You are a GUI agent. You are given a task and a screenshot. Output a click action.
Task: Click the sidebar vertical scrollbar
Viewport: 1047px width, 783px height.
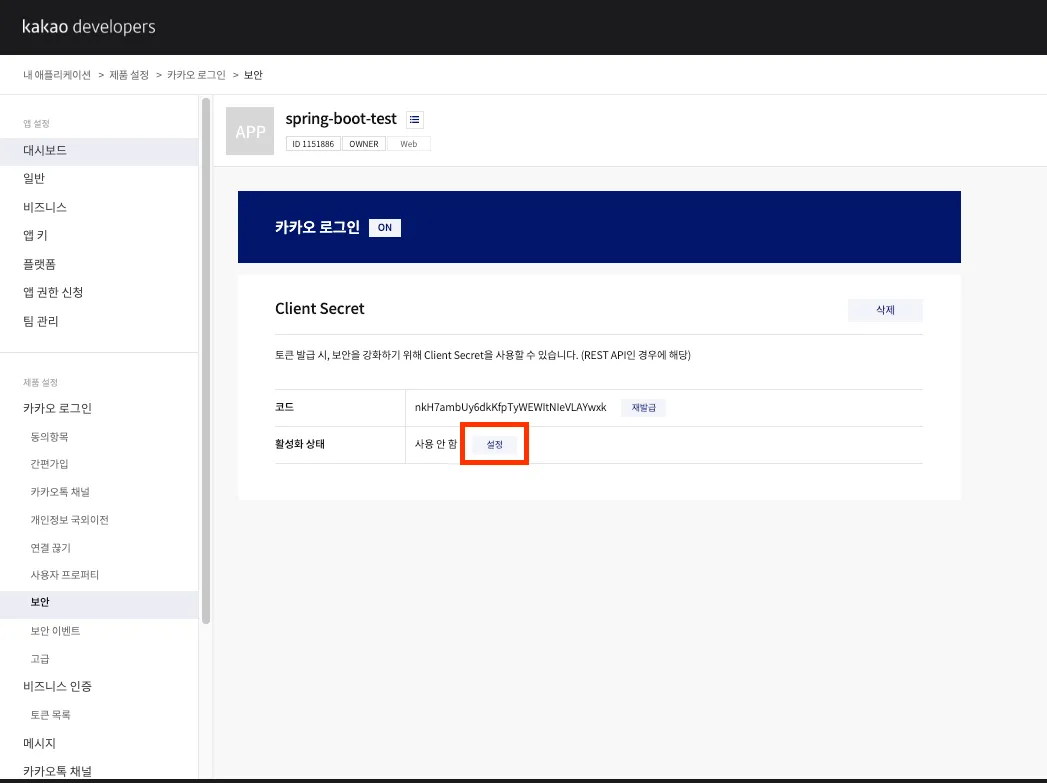[206, 360]
